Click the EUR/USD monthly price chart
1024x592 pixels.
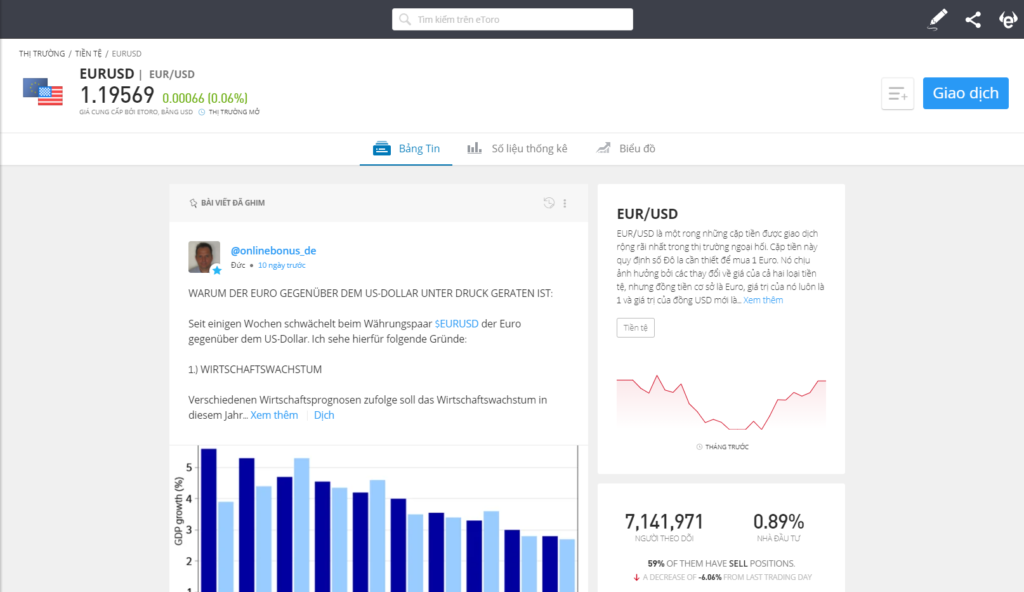pyautogui.click(x=722, y=403)
